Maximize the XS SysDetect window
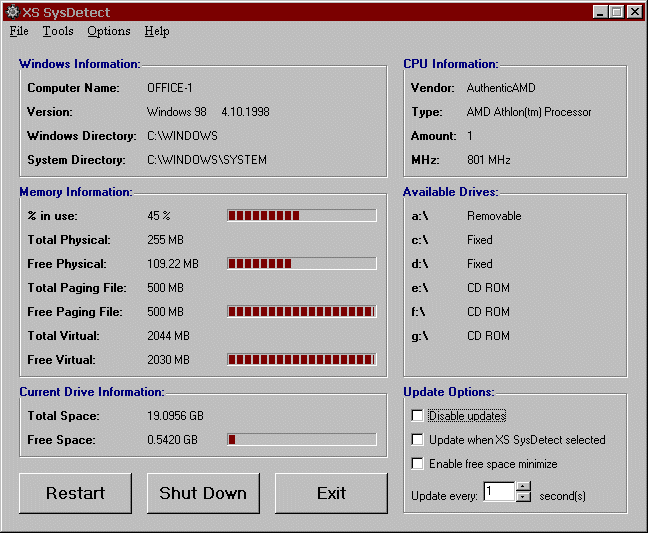Screen dimensions: 648x533 tap(616, 12)
